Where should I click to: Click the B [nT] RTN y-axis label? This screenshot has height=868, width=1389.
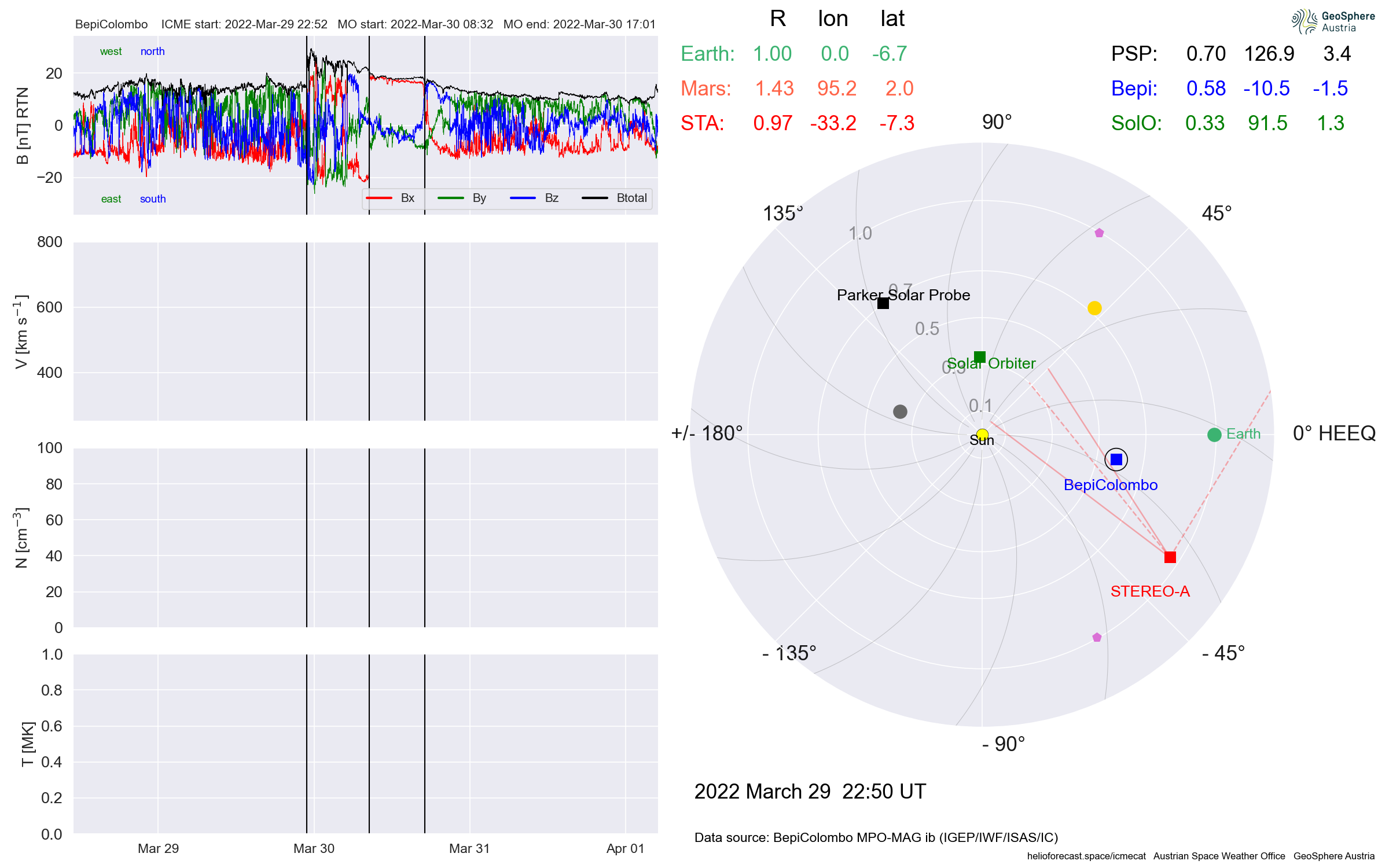(22, 126)
